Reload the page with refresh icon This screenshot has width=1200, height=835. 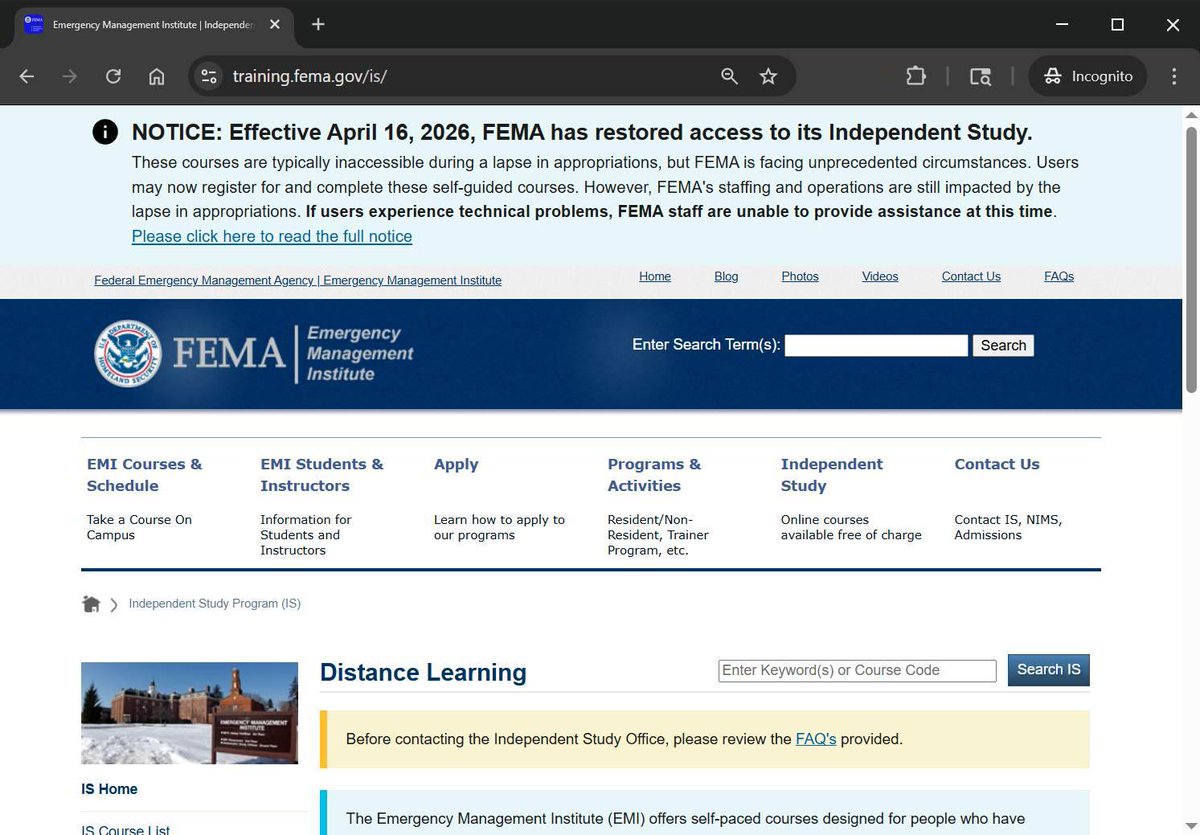[113, 76]
